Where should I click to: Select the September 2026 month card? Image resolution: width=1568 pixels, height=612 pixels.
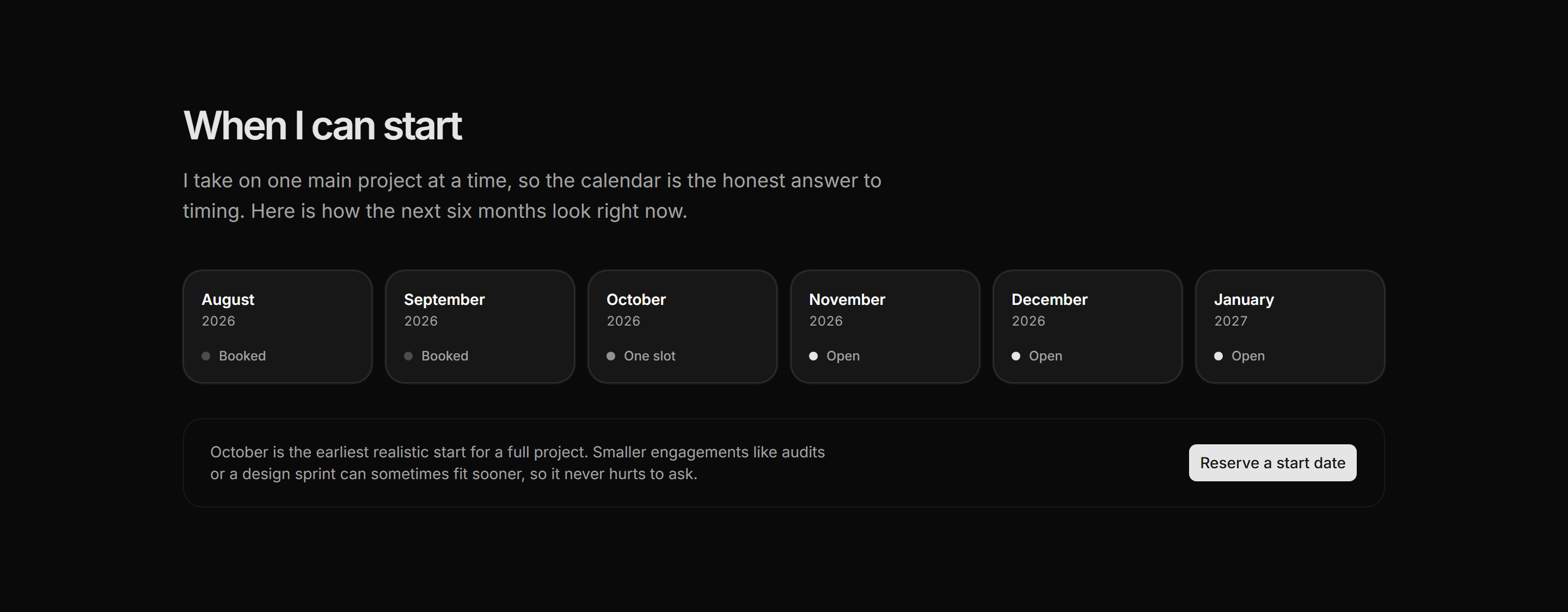click(480, 327)
